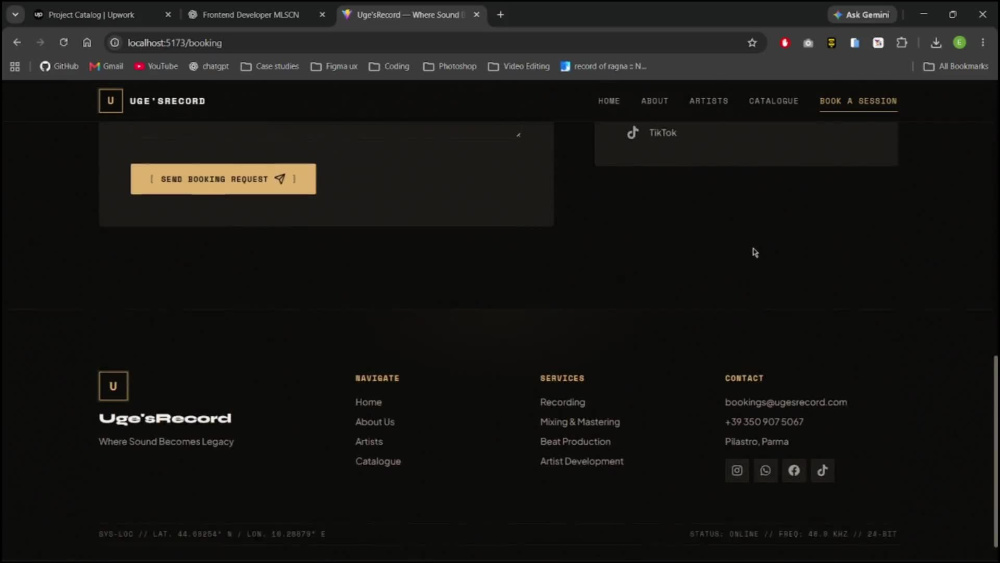Bookmark this page with star icon
The height and width of the screenshot is (563, 1000).
752,43
